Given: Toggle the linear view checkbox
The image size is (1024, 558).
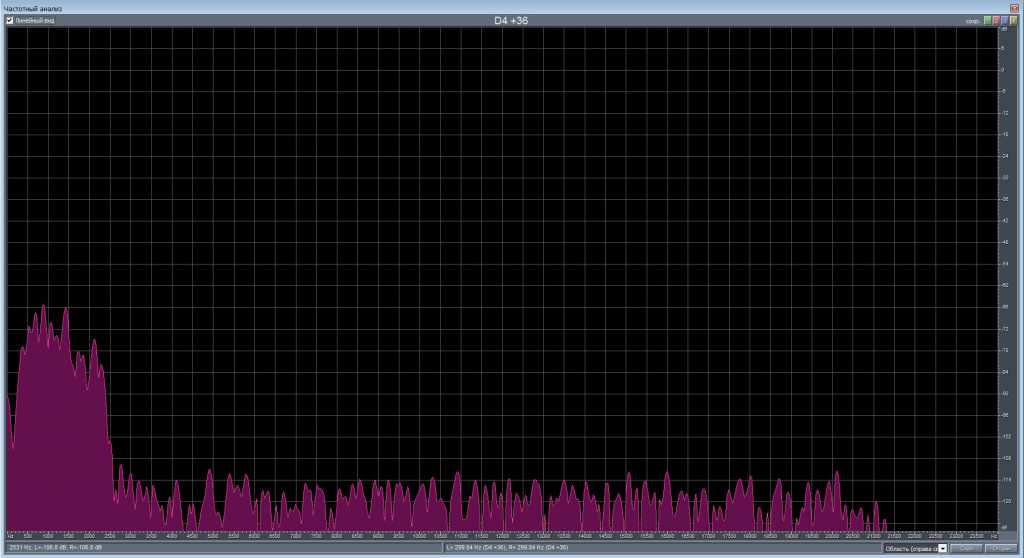Looking at the screenshot, I should (10, 21).
